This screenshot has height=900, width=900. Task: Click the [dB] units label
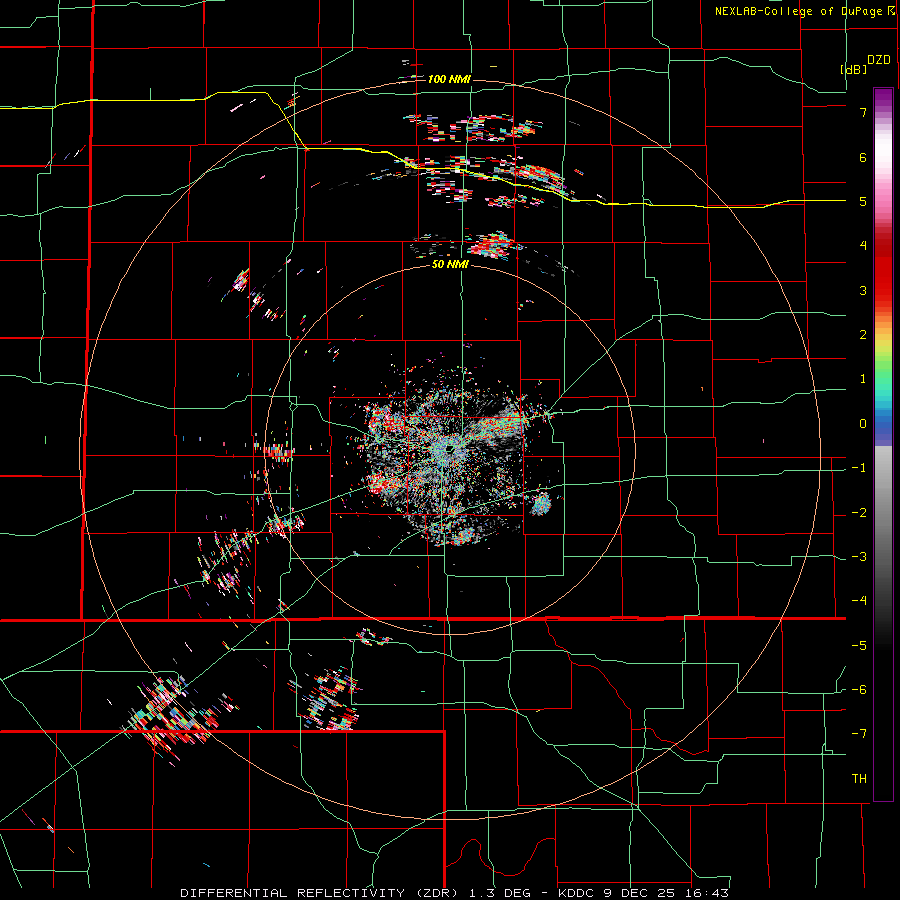click(854, 69)
